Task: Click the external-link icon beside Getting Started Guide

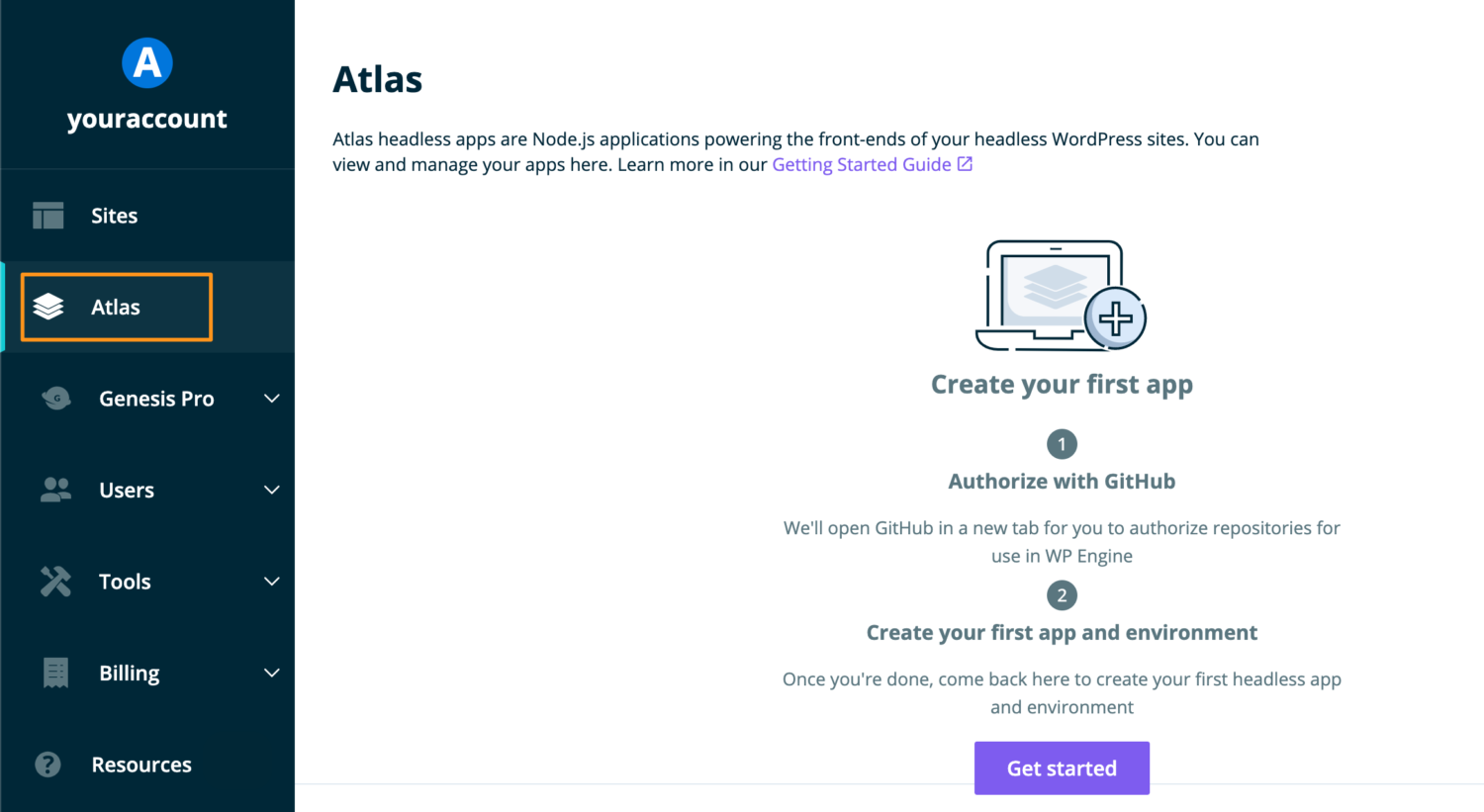Action: 965,163
